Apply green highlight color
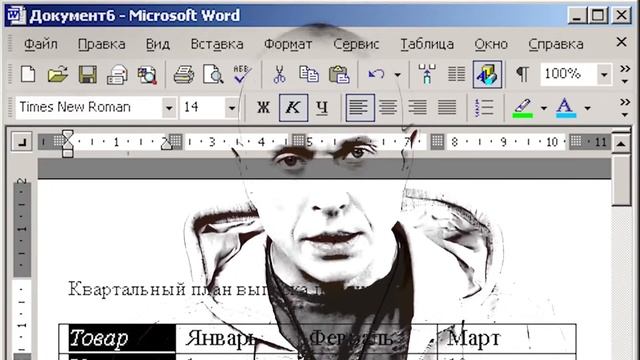640x360 pixels. (523, 108)
